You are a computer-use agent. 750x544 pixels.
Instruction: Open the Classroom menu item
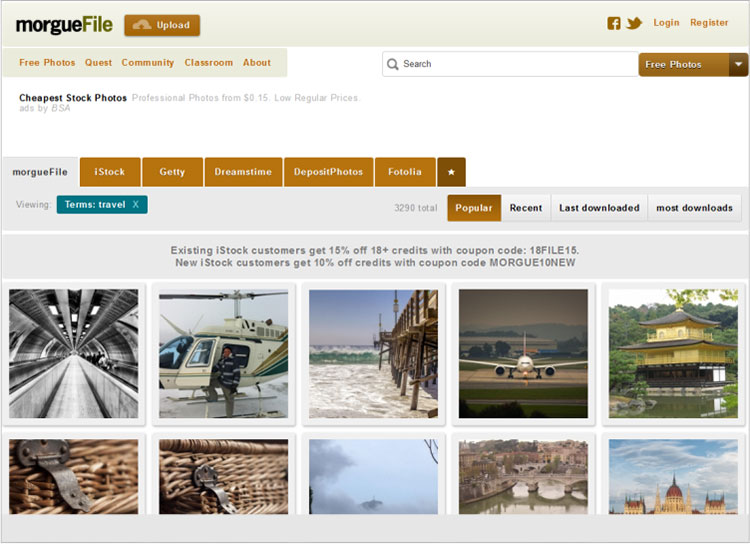208,63
